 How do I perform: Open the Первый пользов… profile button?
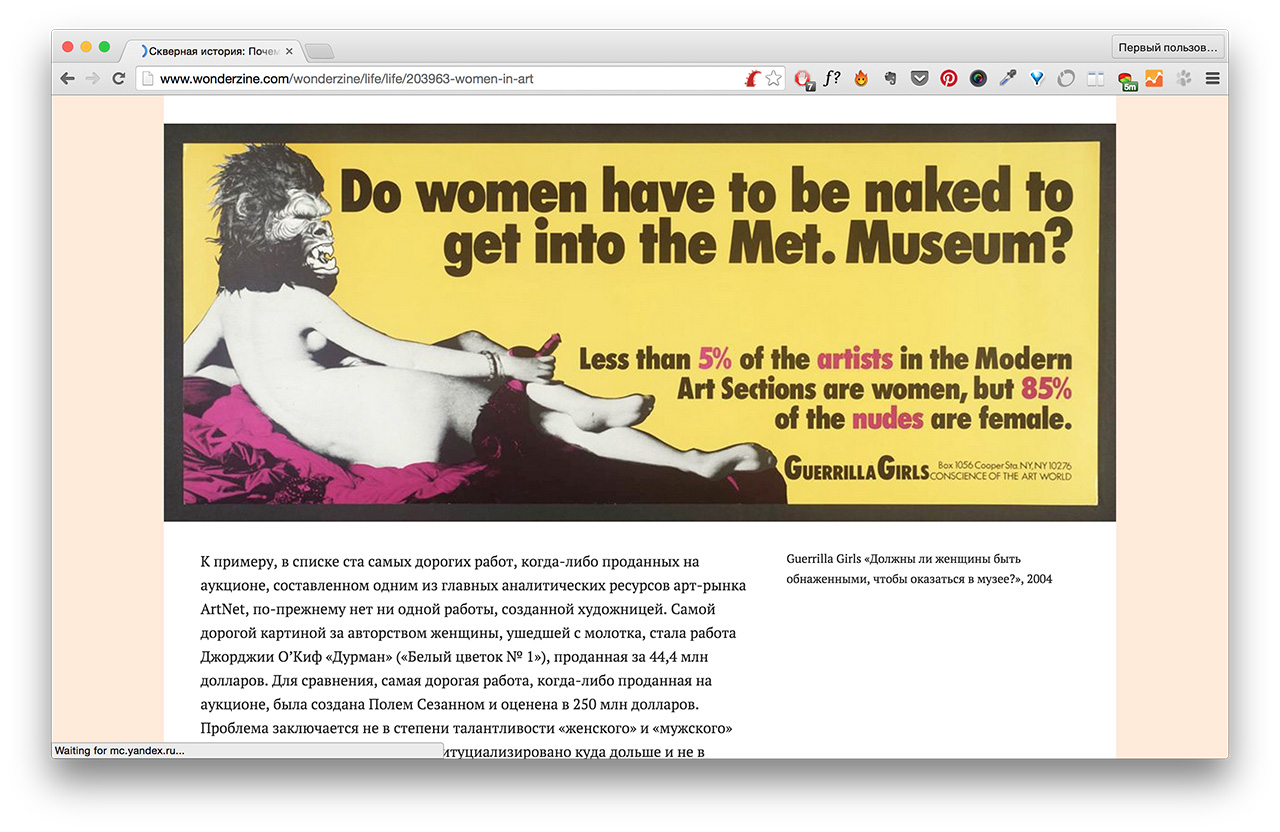[1168, 47]
